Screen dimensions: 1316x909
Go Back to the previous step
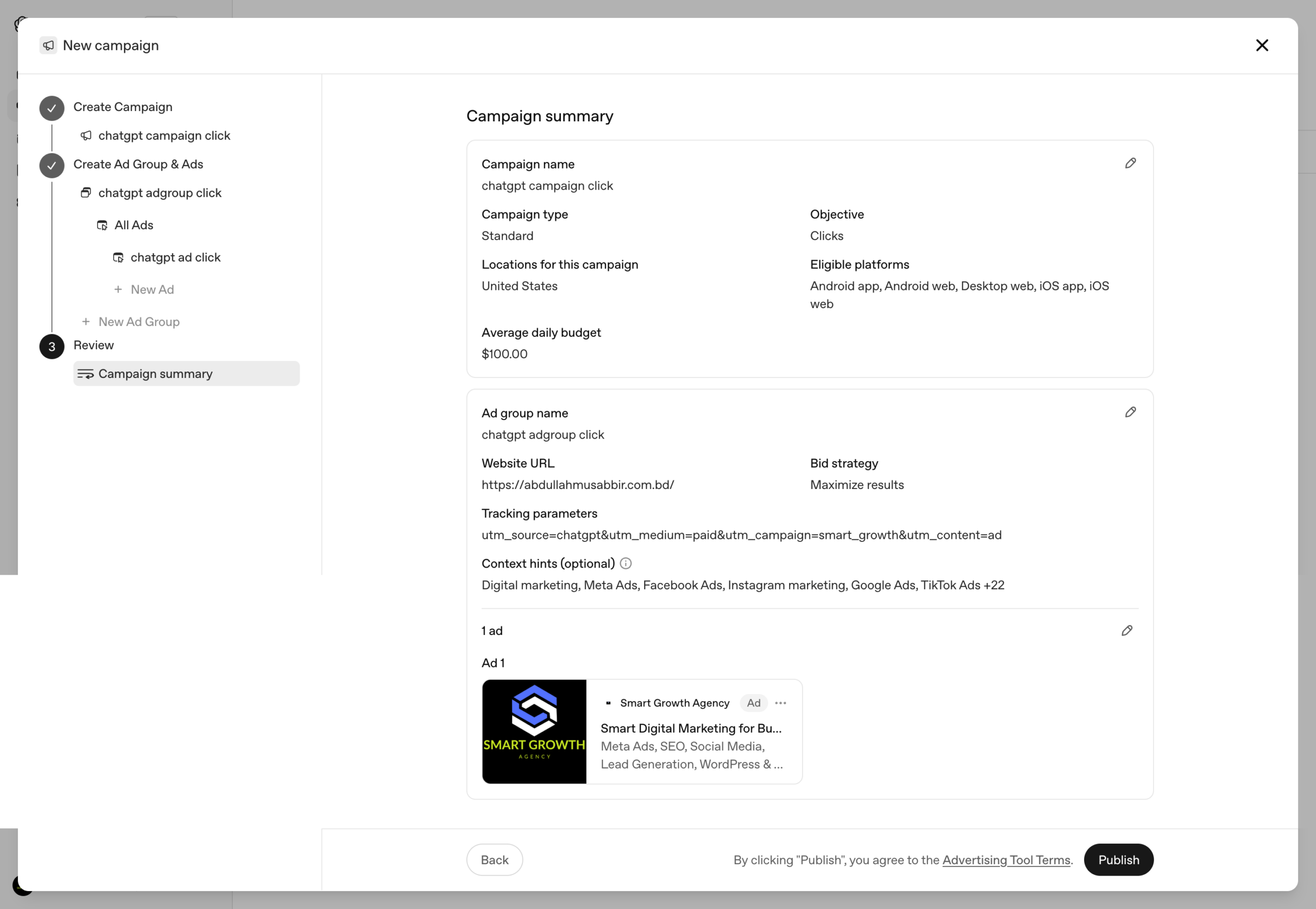point(495,860)
